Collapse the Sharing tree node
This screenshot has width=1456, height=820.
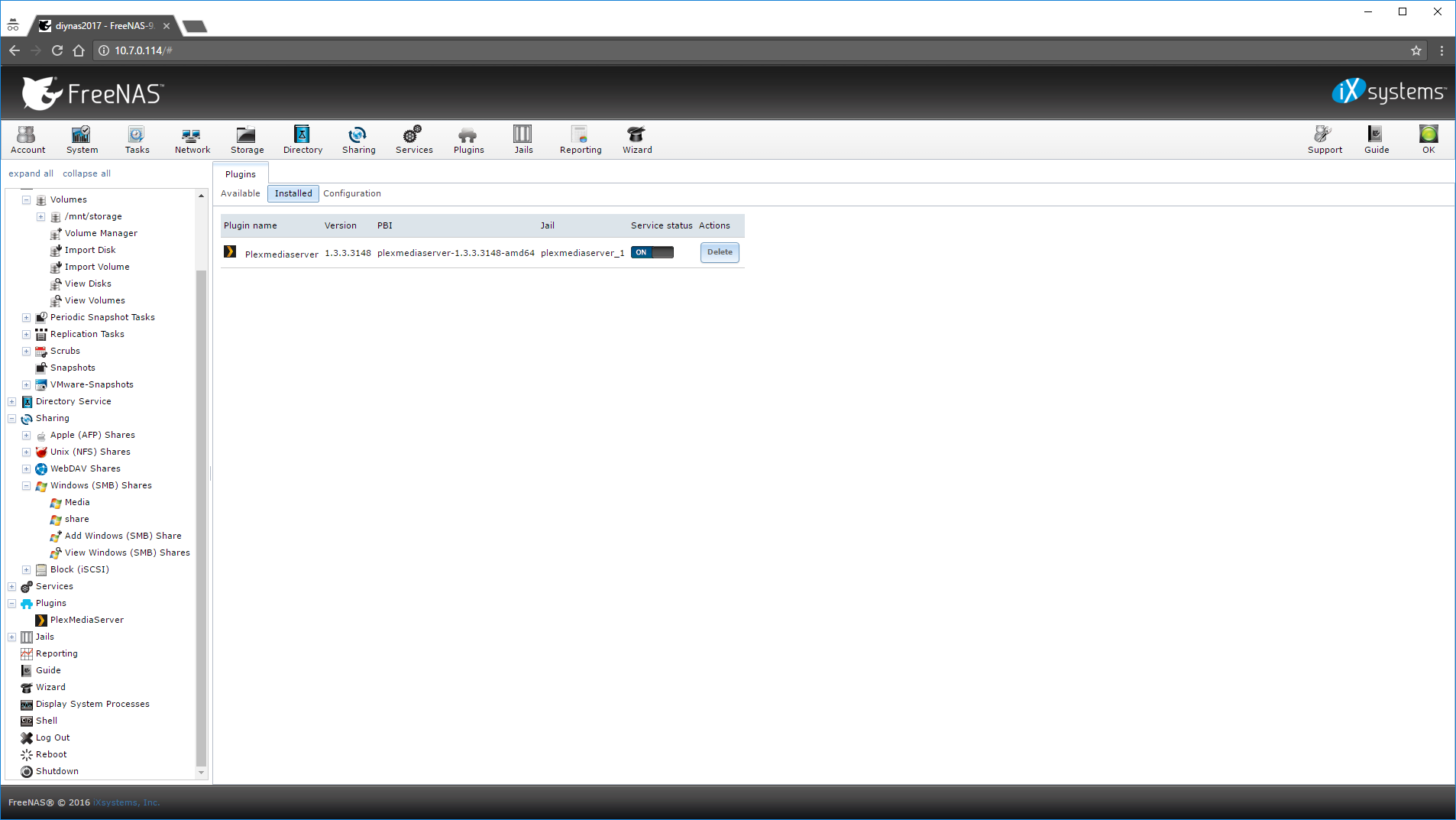11,419
